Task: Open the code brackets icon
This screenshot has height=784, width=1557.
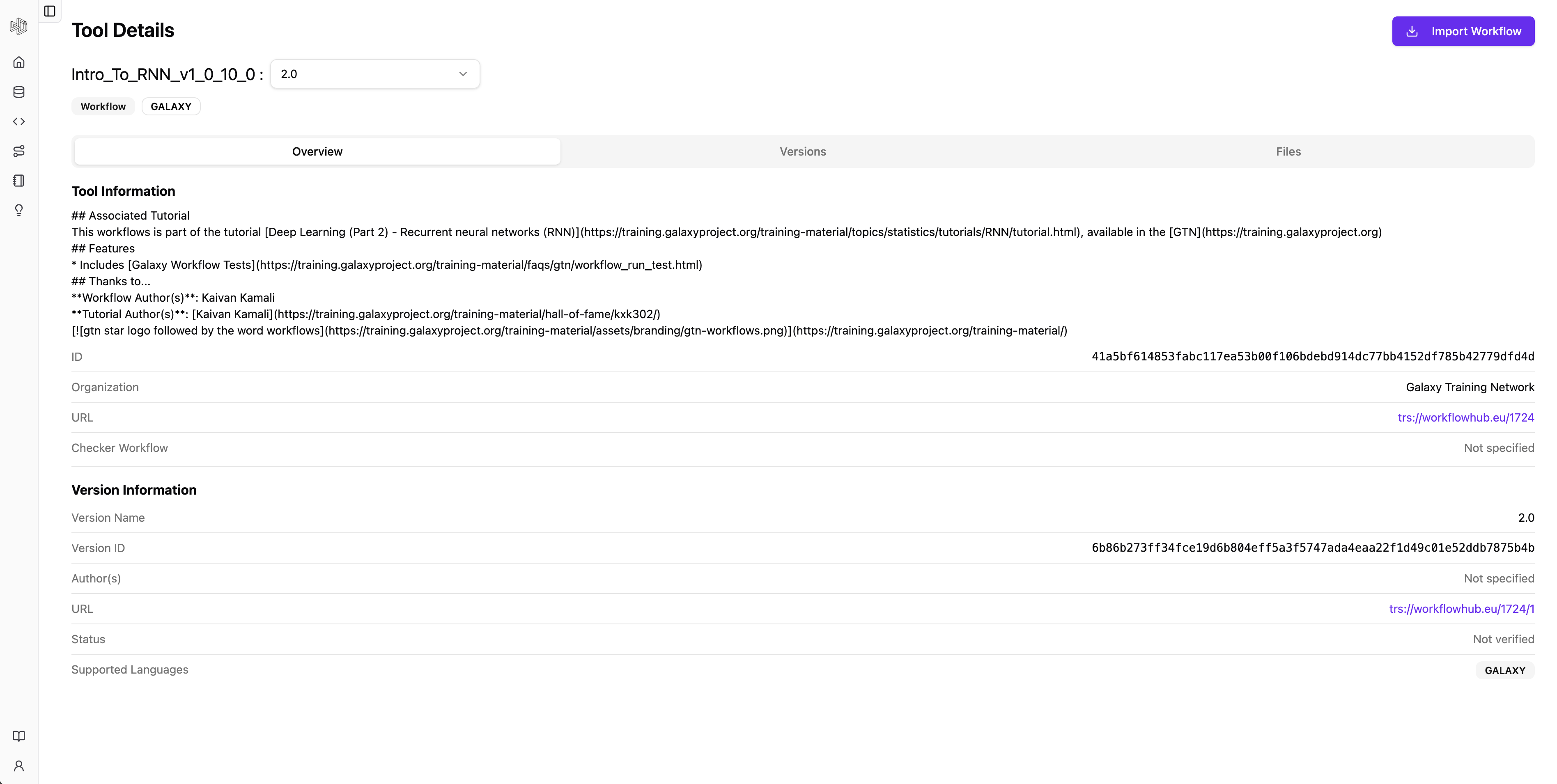Action: point(19,121)
